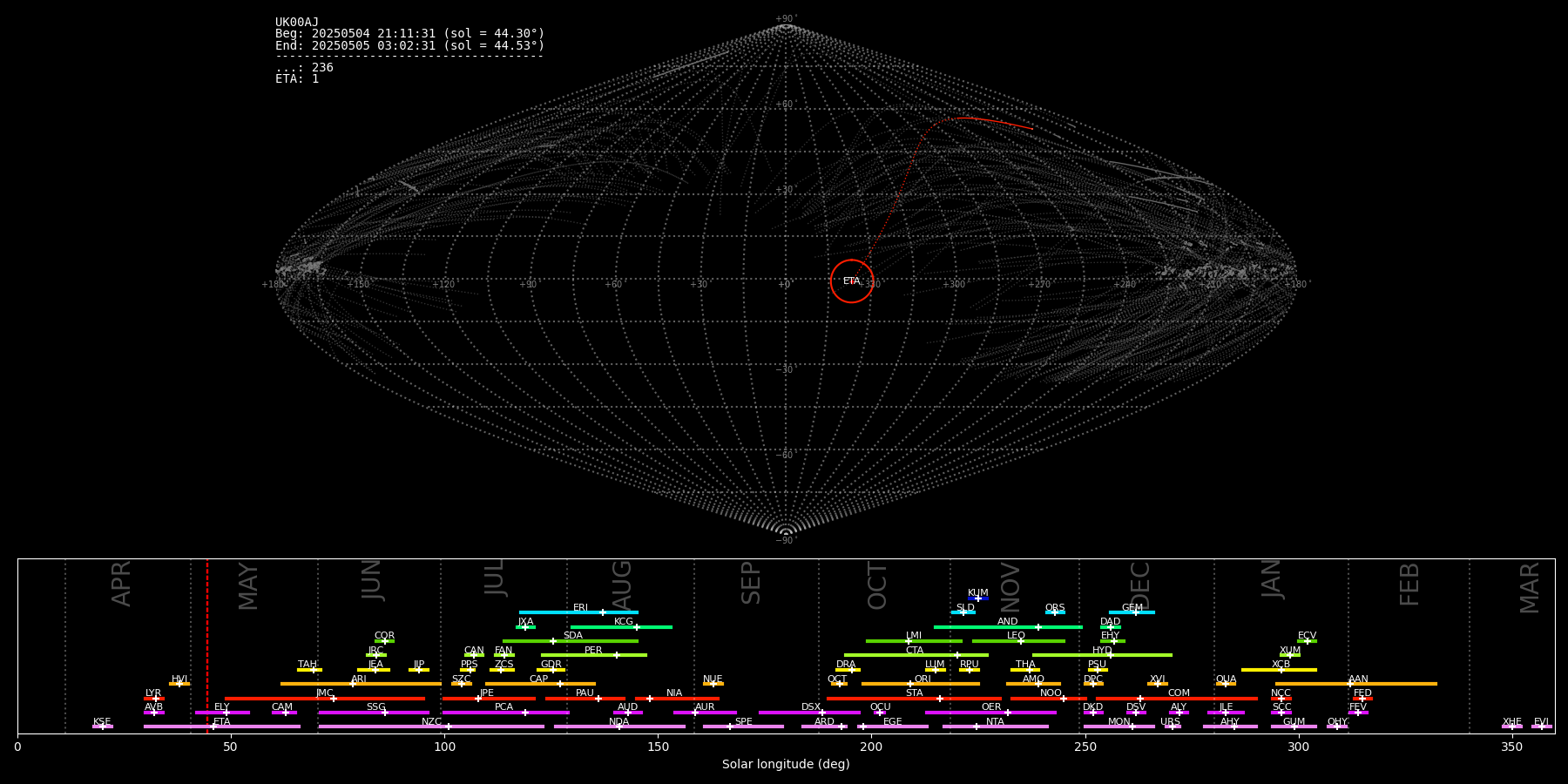Click the '...: 236' count text
1568x784 pixels.
304,67
